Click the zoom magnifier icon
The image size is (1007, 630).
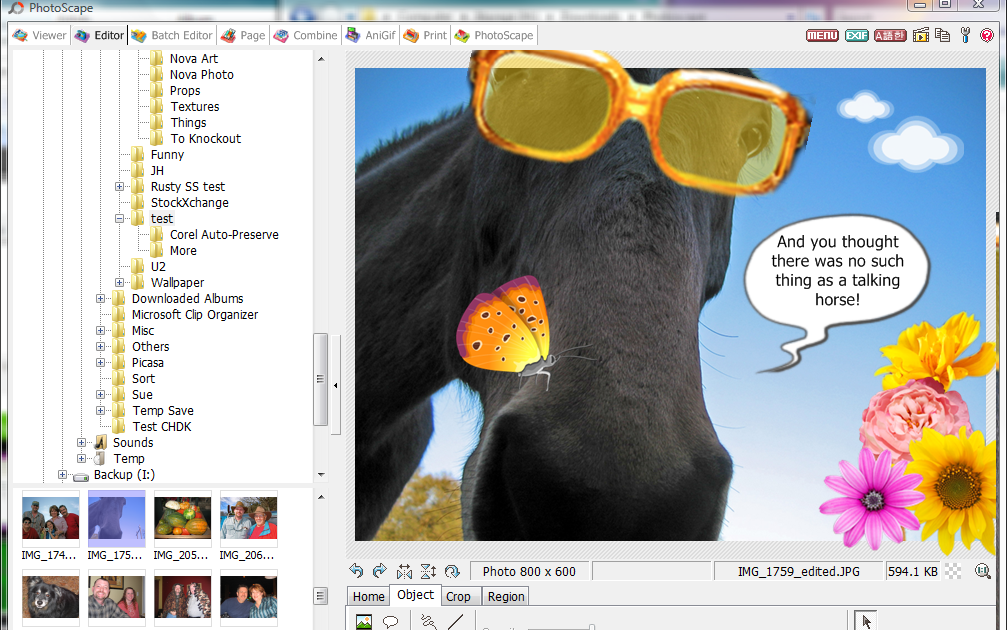click(983, 571)
